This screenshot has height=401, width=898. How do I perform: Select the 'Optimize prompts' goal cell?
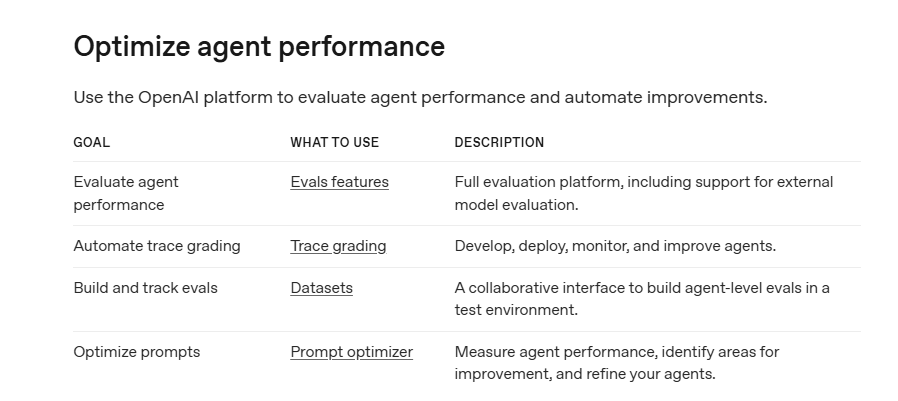coord(136,352)
